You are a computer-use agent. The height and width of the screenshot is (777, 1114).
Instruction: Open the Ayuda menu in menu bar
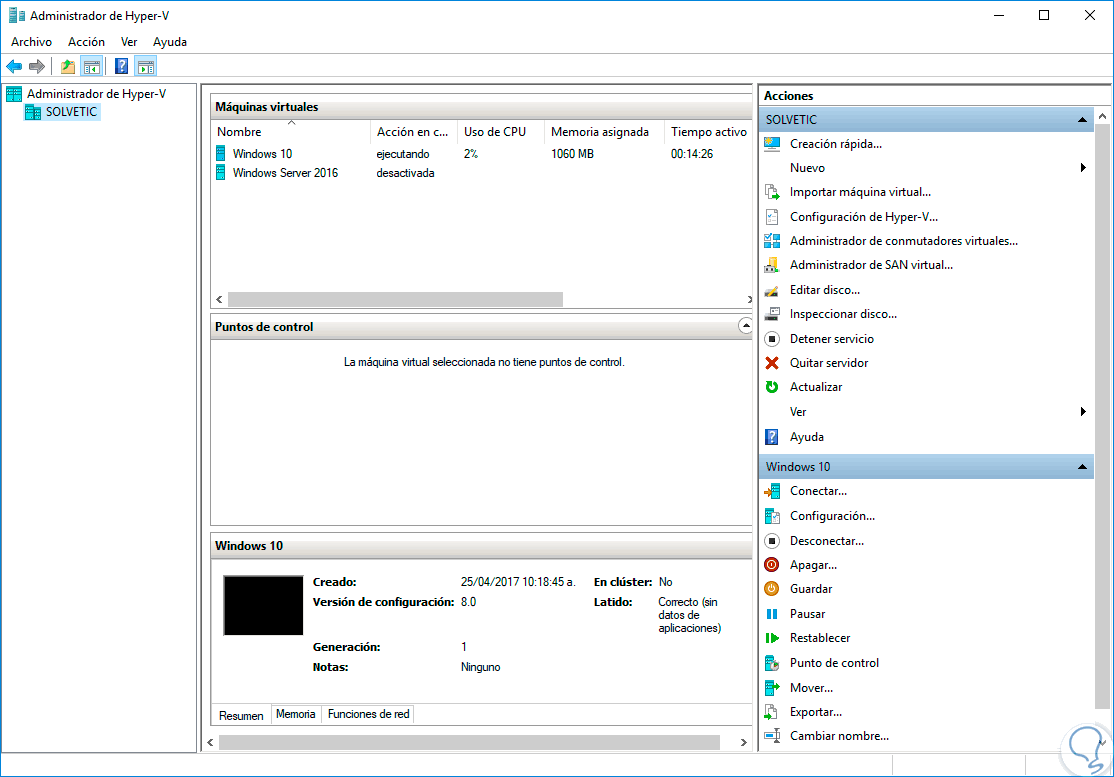click(x=170, y=42)
